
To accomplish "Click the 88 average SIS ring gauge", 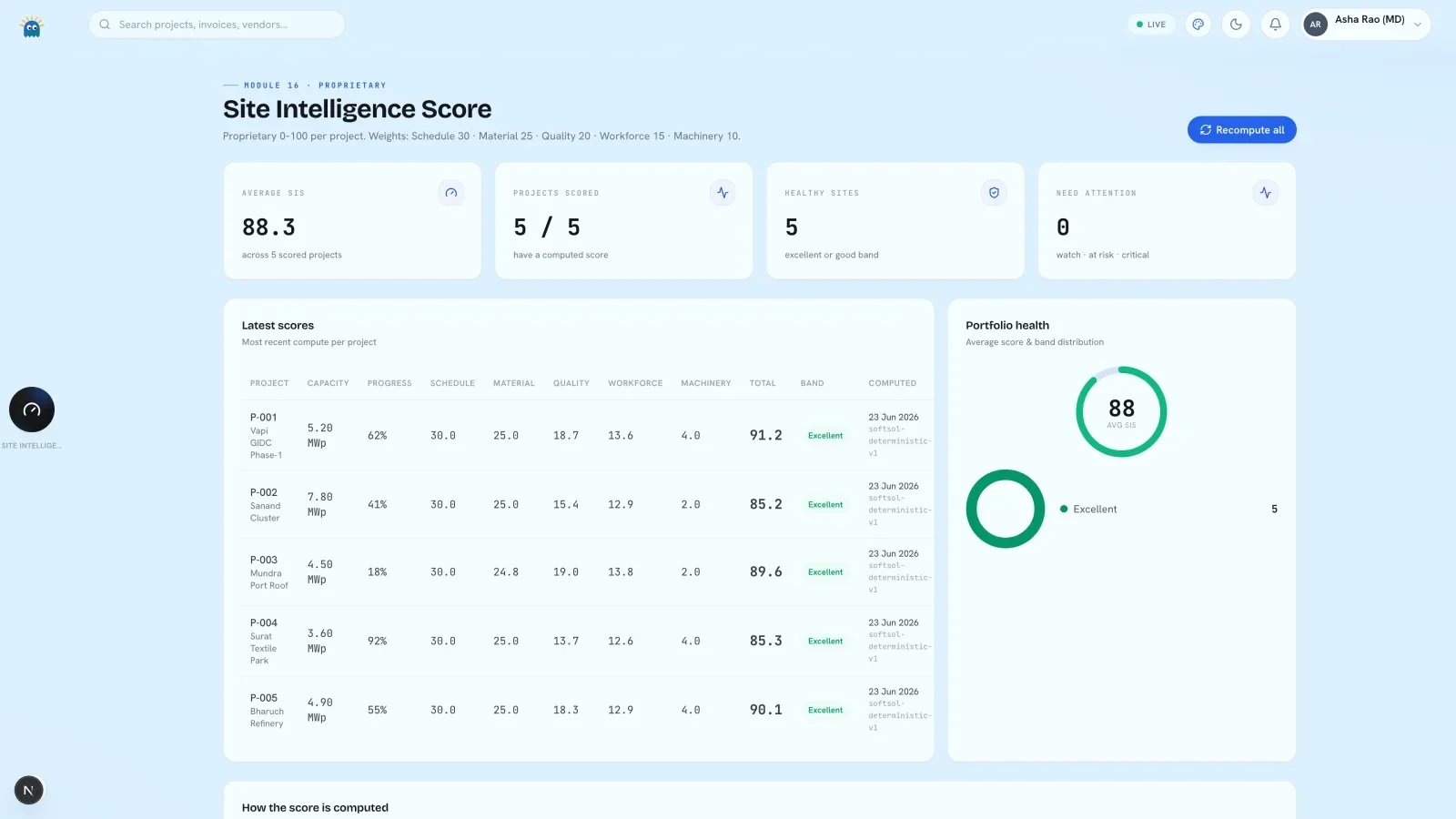I will click(1121, 411).
